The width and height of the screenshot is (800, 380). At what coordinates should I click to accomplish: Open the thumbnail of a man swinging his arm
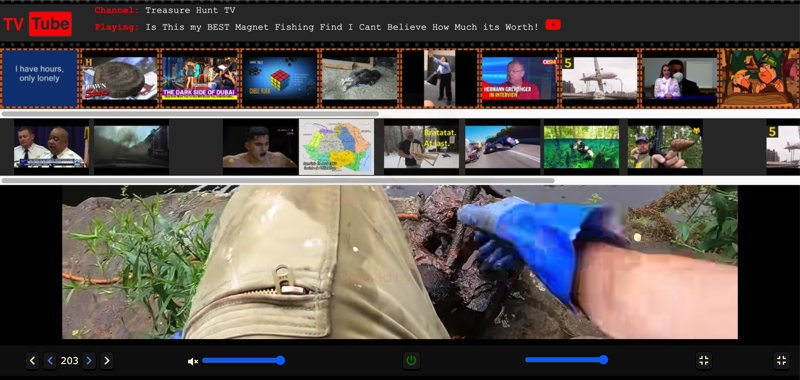coord(440,78)
